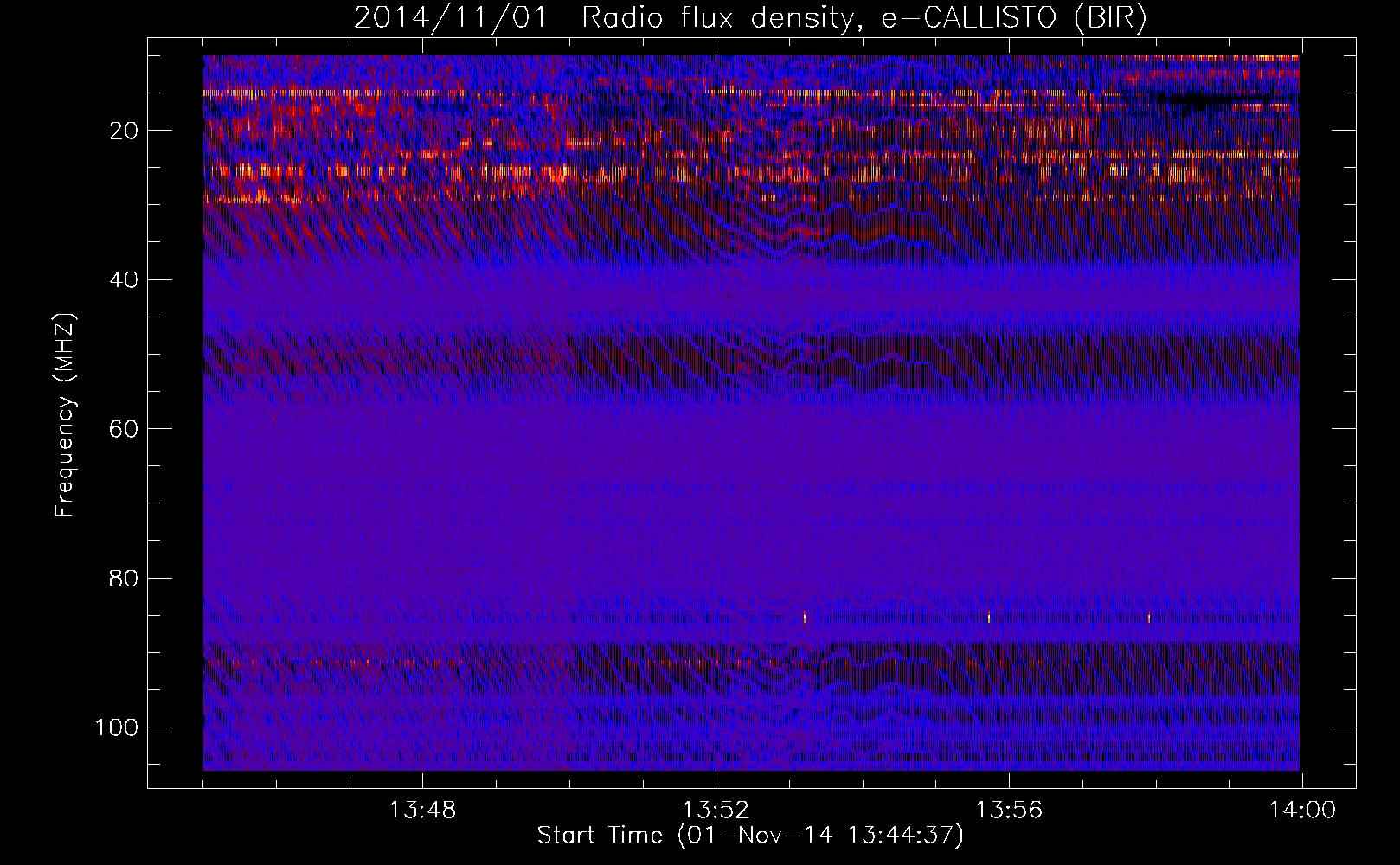The image size is (1400, 865).
Task: Click the bright spike near 13:56 at 85 MHz
Action: (989, 618)
